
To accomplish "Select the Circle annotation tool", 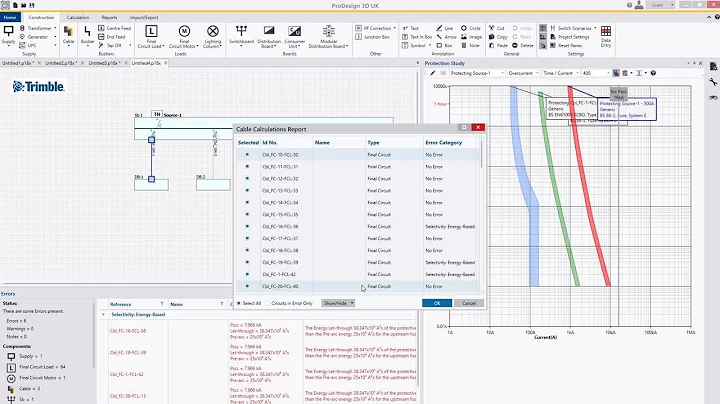I will tap(471, 28).
